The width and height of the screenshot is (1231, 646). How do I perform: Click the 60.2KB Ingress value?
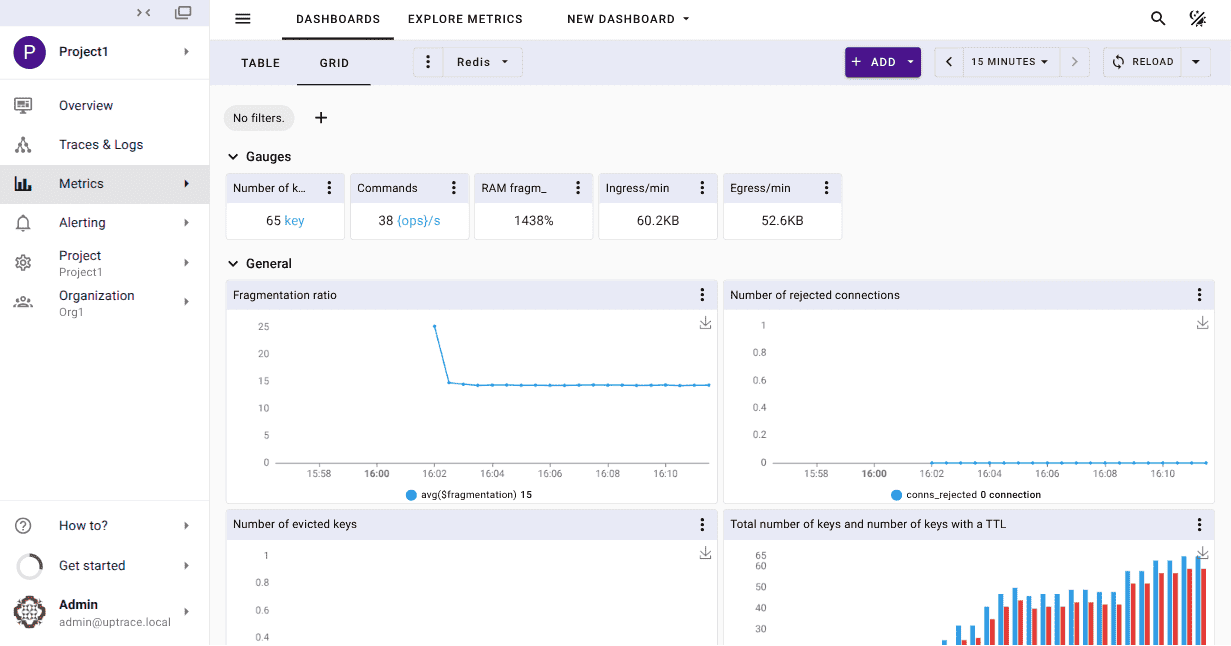tap(658, 221)
